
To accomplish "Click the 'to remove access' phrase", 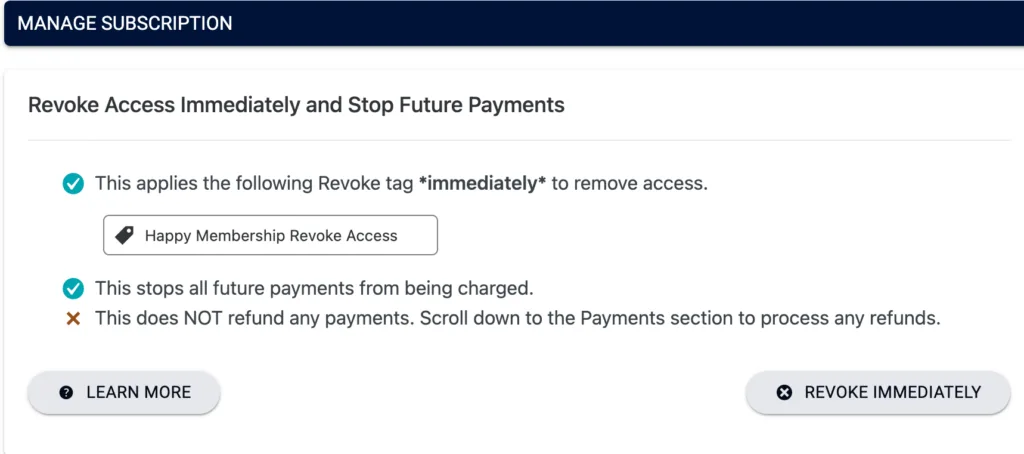I will click(x=629, y=184).
